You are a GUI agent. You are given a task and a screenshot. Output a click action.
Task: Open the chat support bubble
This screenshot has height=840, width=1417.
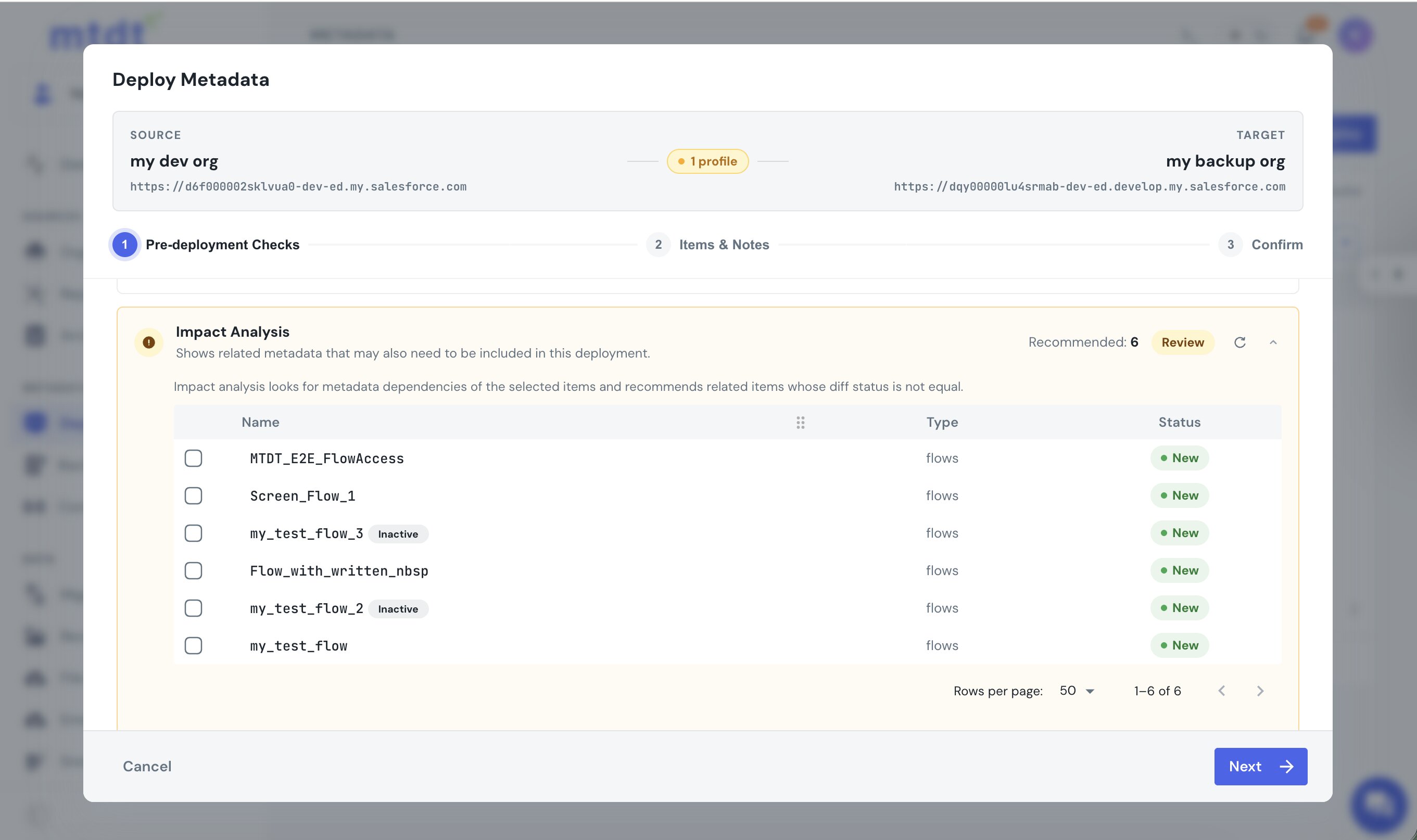(1378, 804)
